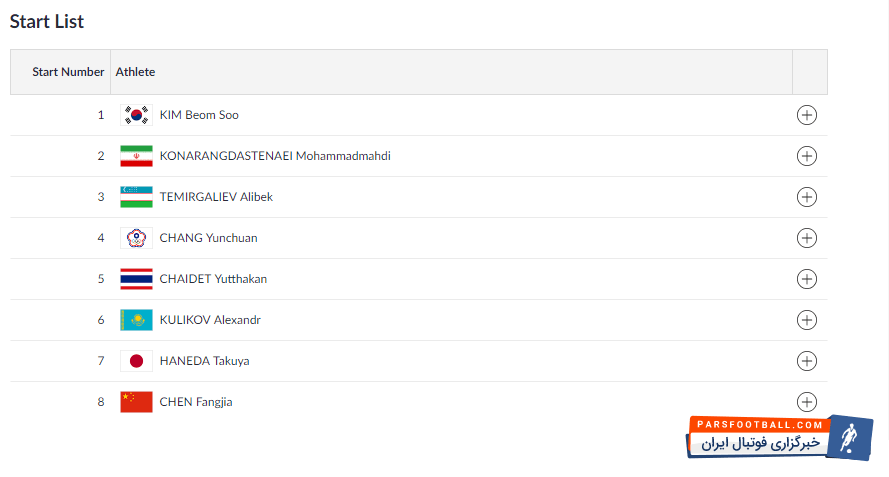Click the Iran flag beside KONARANGDASTENAEI

coord(136,156)
